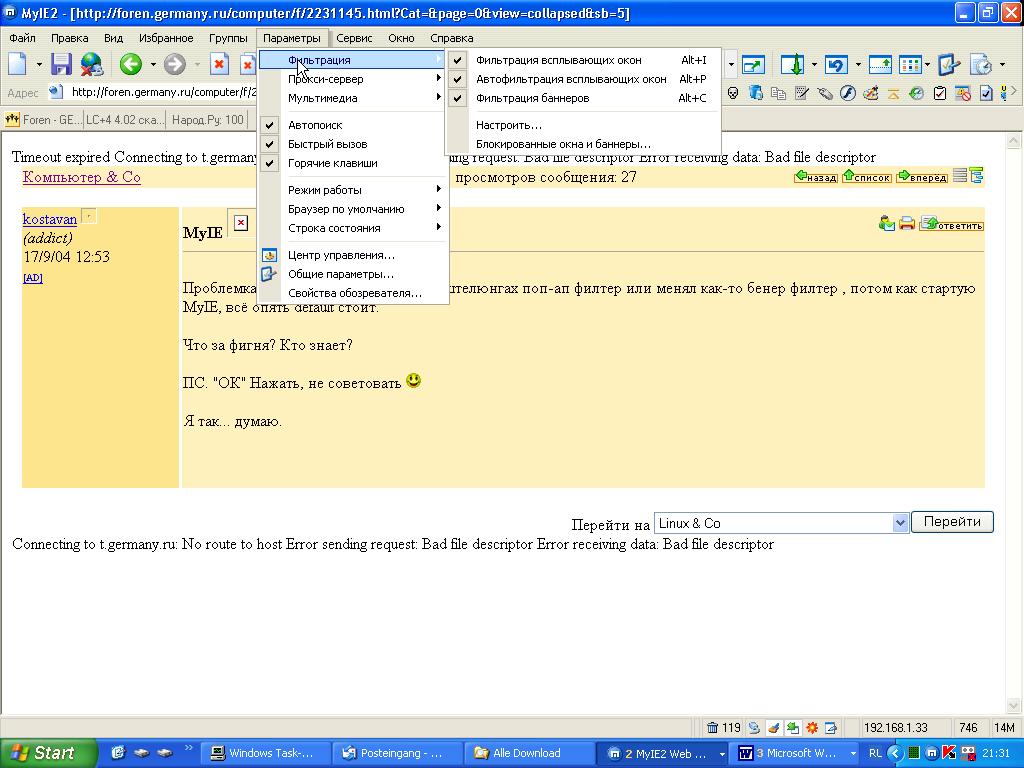Switch to the Народ.Ру: 100 tab
This screenshot has height=768, width=1024.
pos(206,120)
